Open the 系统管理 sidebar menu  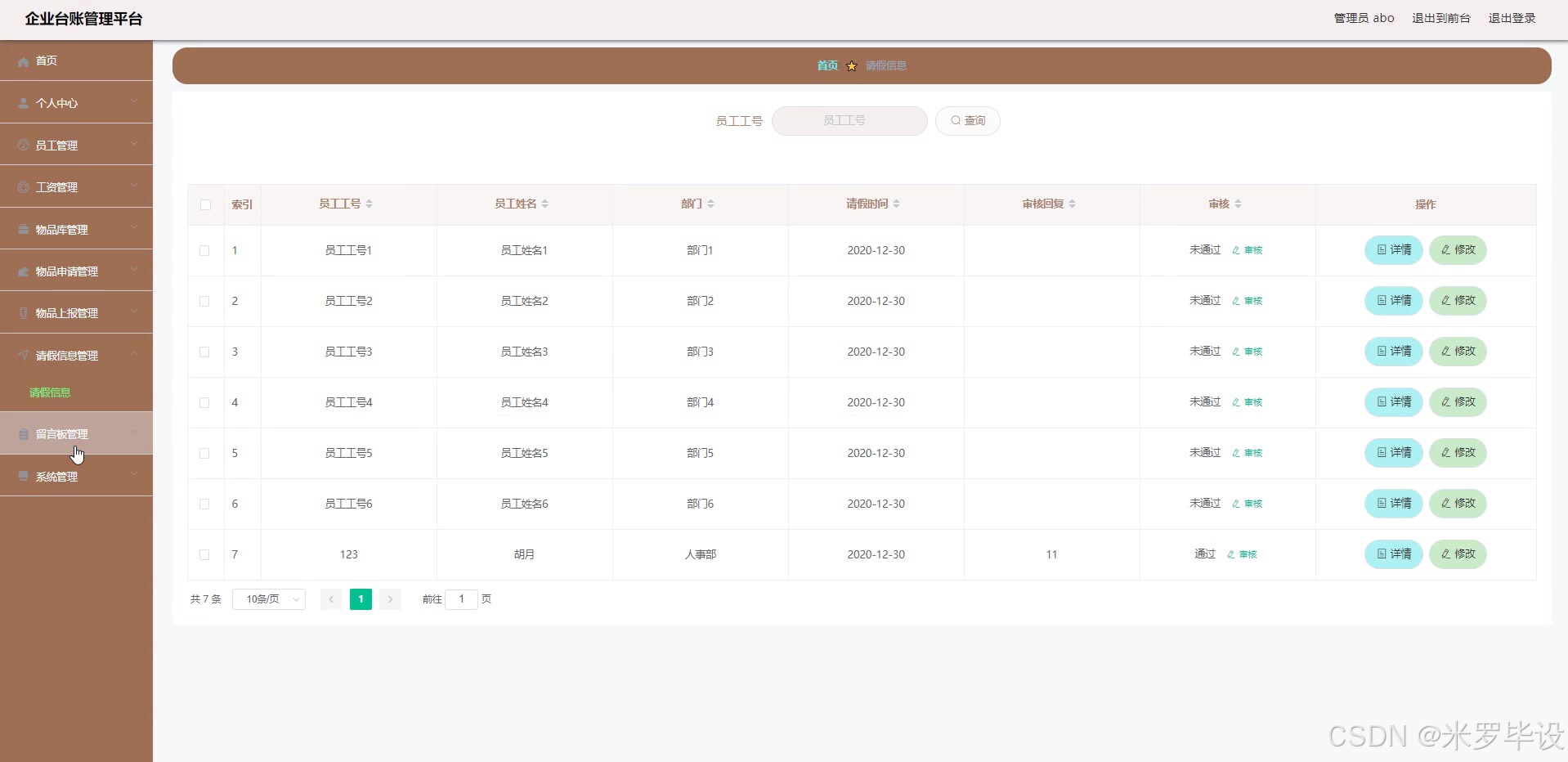point(76,477)
